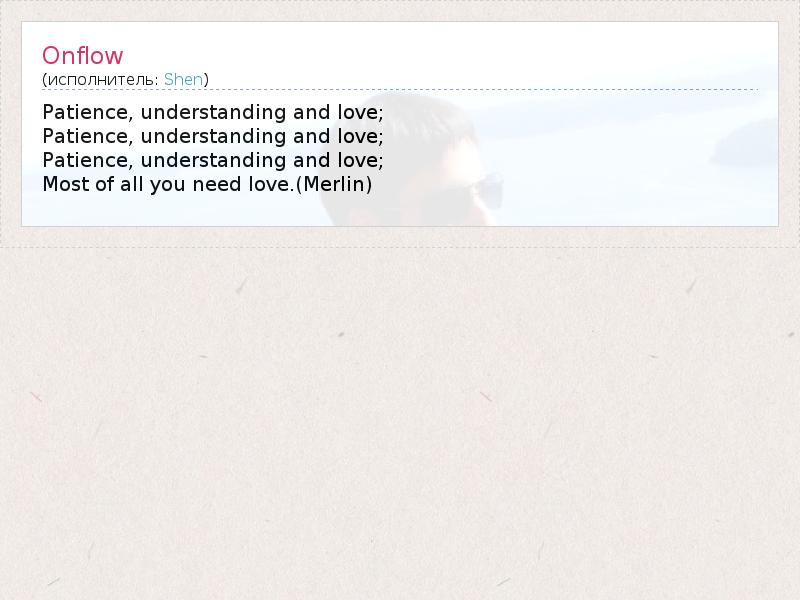Image resolution: width=800 pixels, height=600 pixels.
Task: Click the word love in the last lyric line
Action: tap(269, 184)
